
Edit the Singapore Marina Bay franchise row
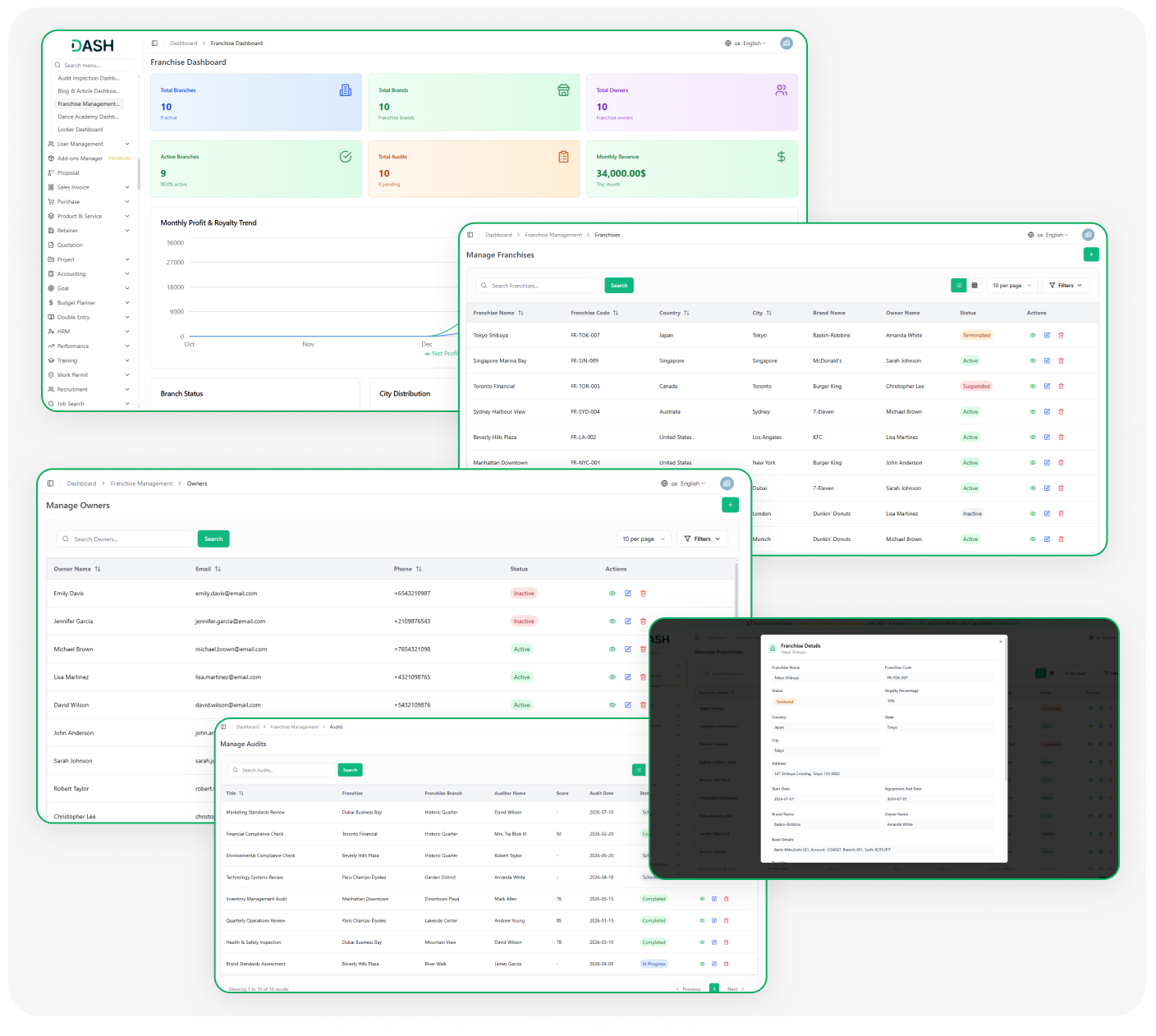click(1047, 360)
